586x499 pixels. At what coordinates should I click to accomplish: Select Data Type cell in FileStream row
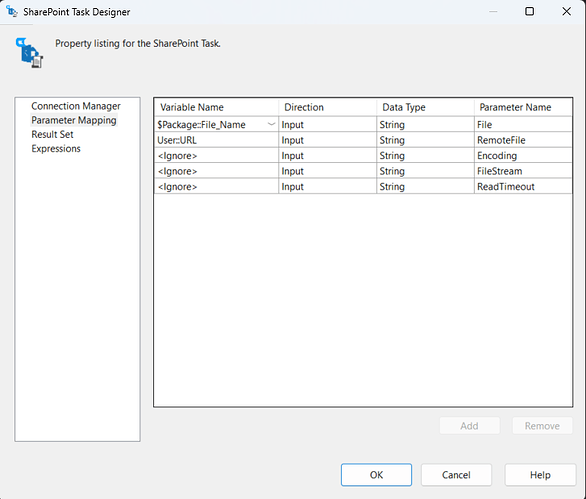pos(425,171)
